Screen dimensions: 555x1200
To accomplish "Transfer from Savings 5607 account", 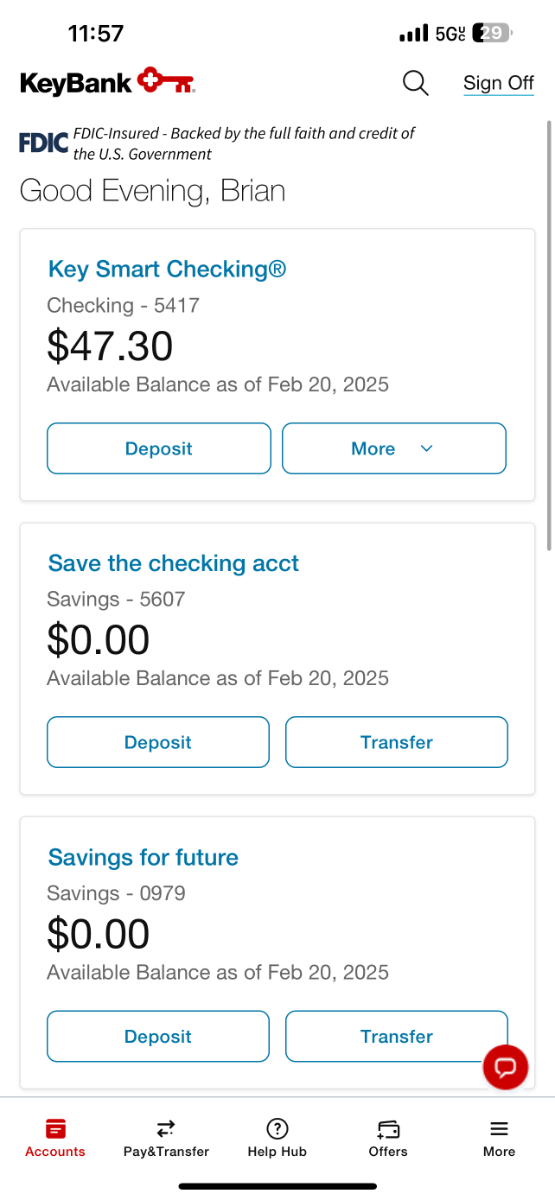I will tap(397, 742).
